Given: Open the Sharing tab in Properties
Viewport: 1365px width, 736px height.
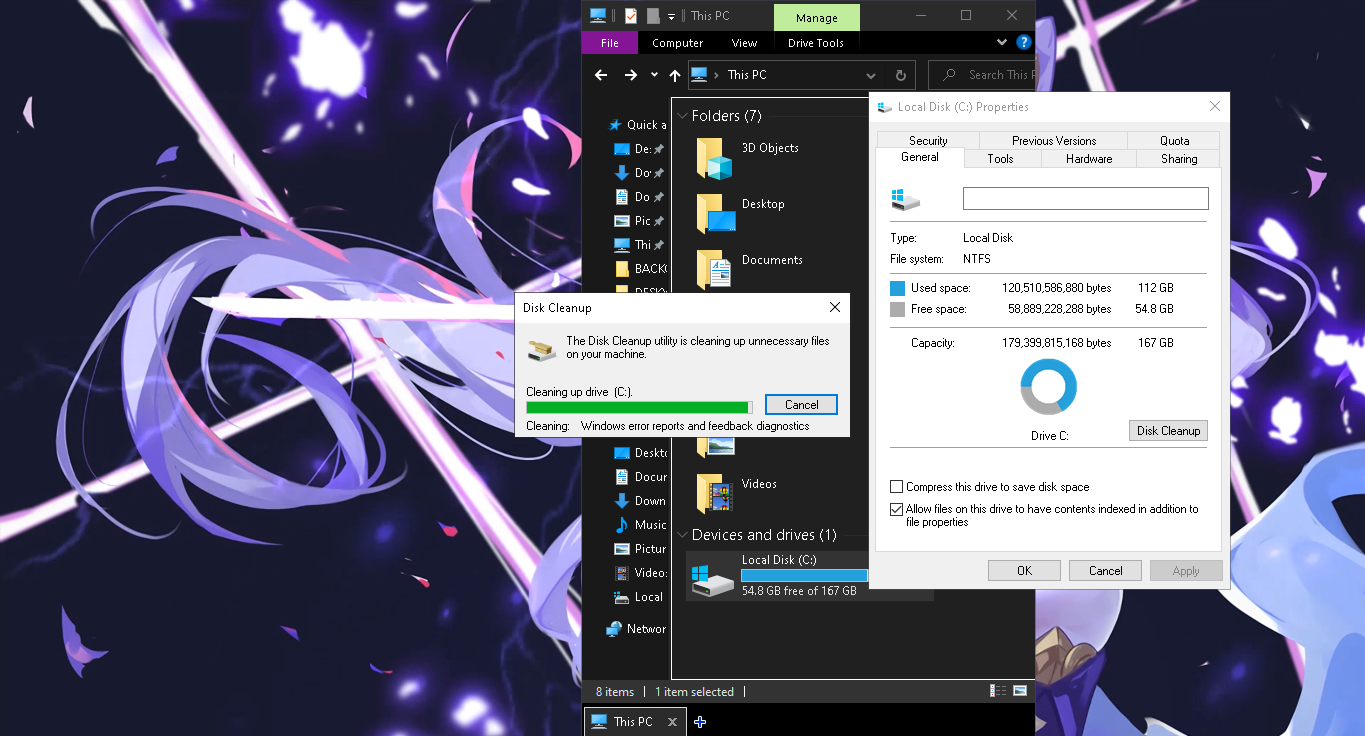Looking at the screenshot, I should click(x=1179, y=159).
